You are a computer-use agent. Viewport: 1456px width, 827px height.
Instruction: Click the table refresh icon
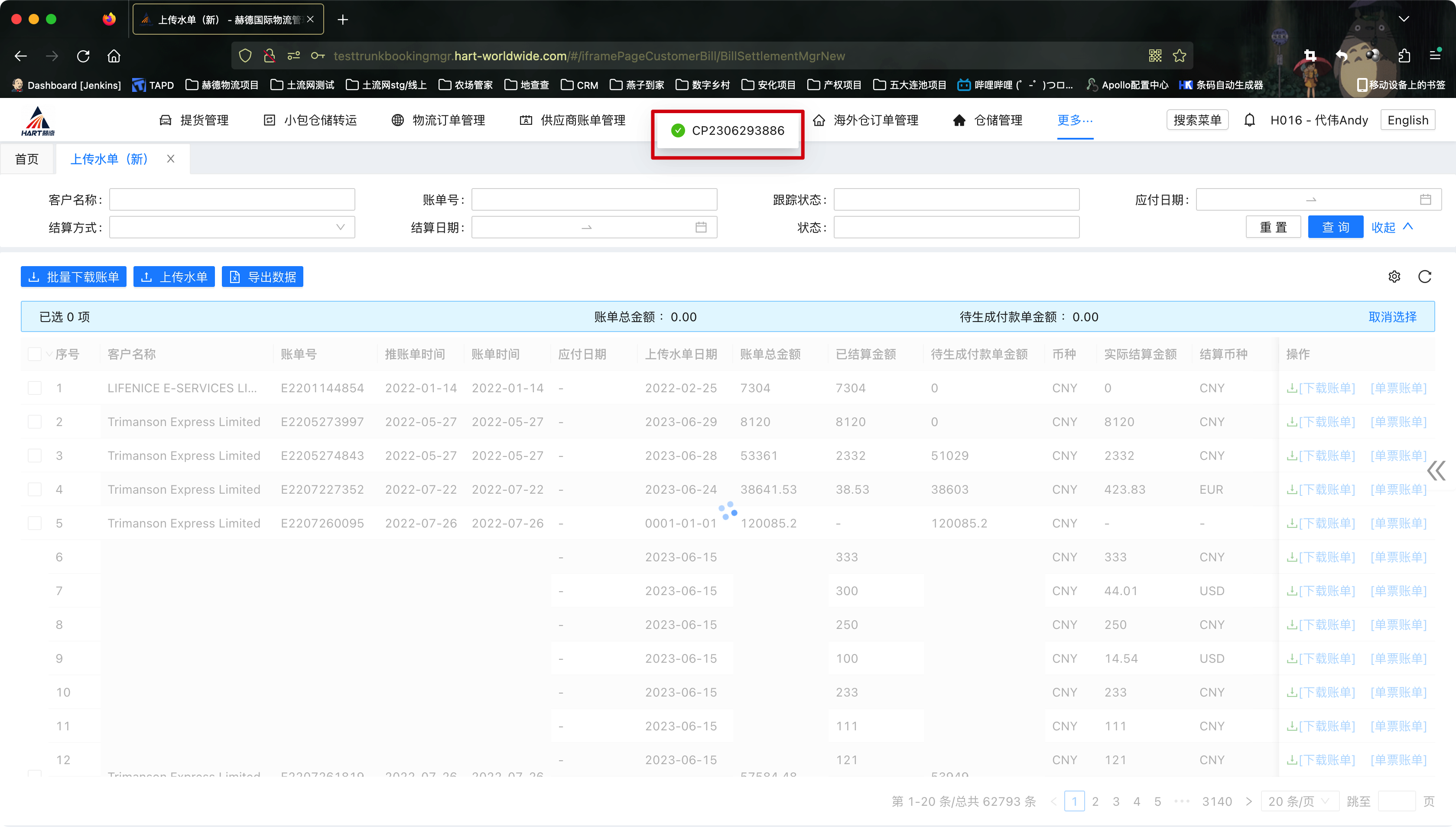[x=1424, y=277]
